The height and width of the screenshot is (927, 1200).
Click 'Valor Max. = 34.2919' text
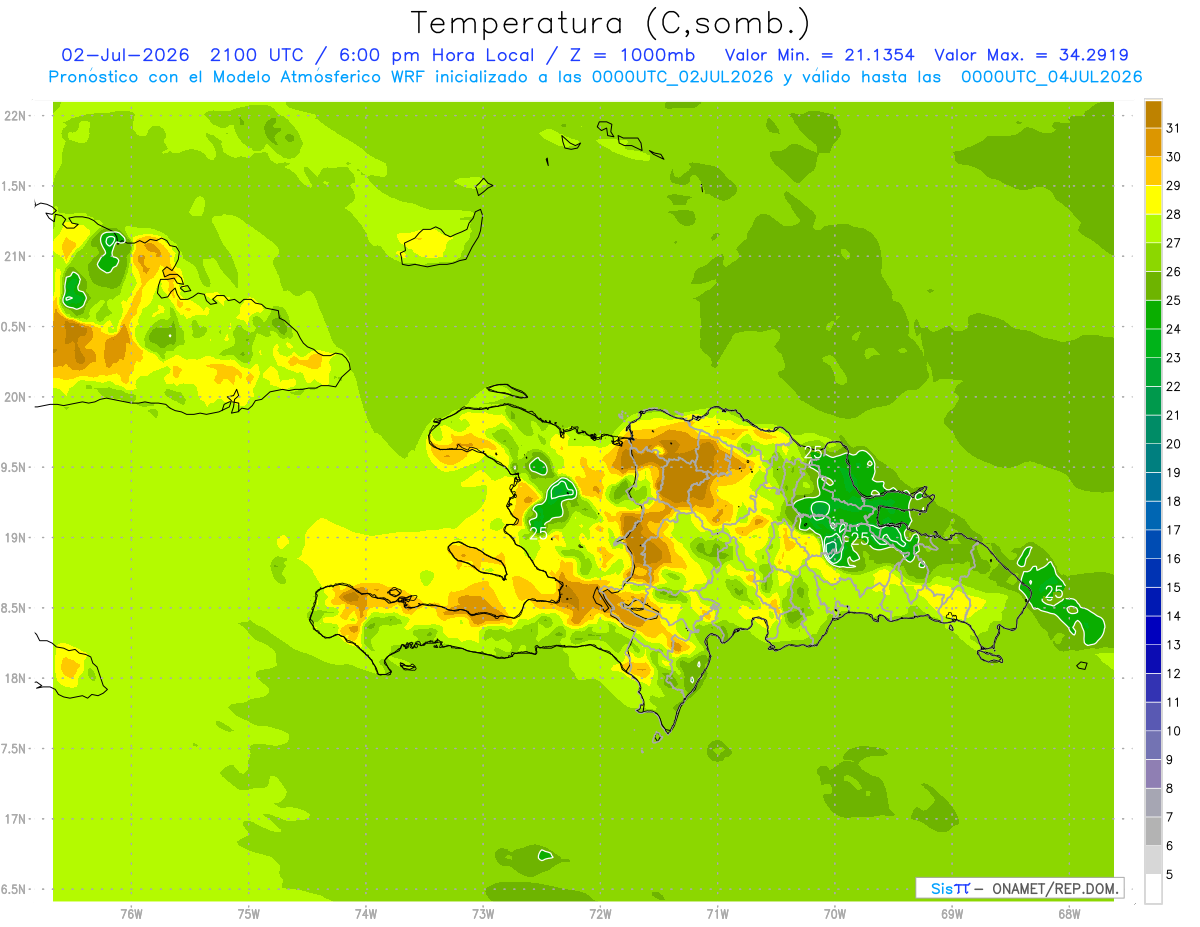click(1032, 54)
